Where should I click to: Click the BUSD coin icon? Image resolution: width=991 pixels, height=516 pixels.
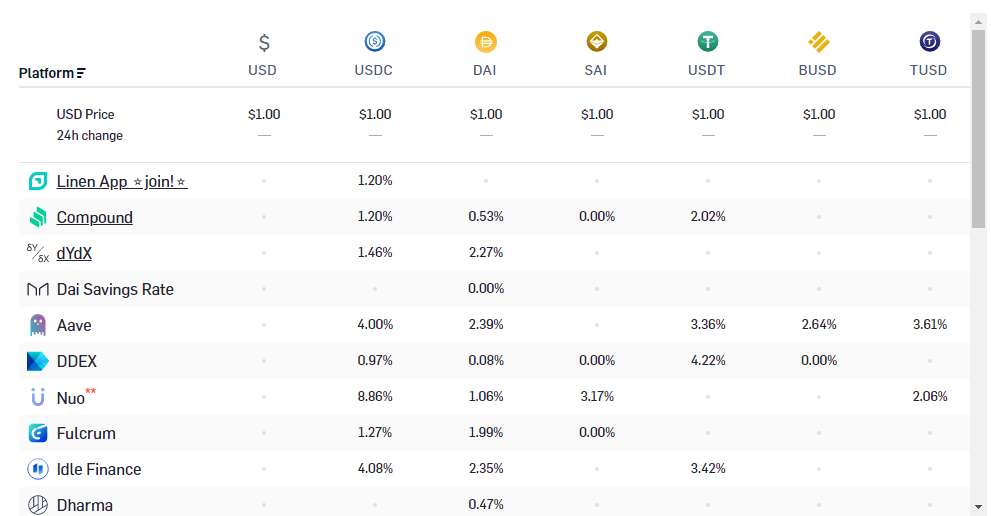click(818, 42)
